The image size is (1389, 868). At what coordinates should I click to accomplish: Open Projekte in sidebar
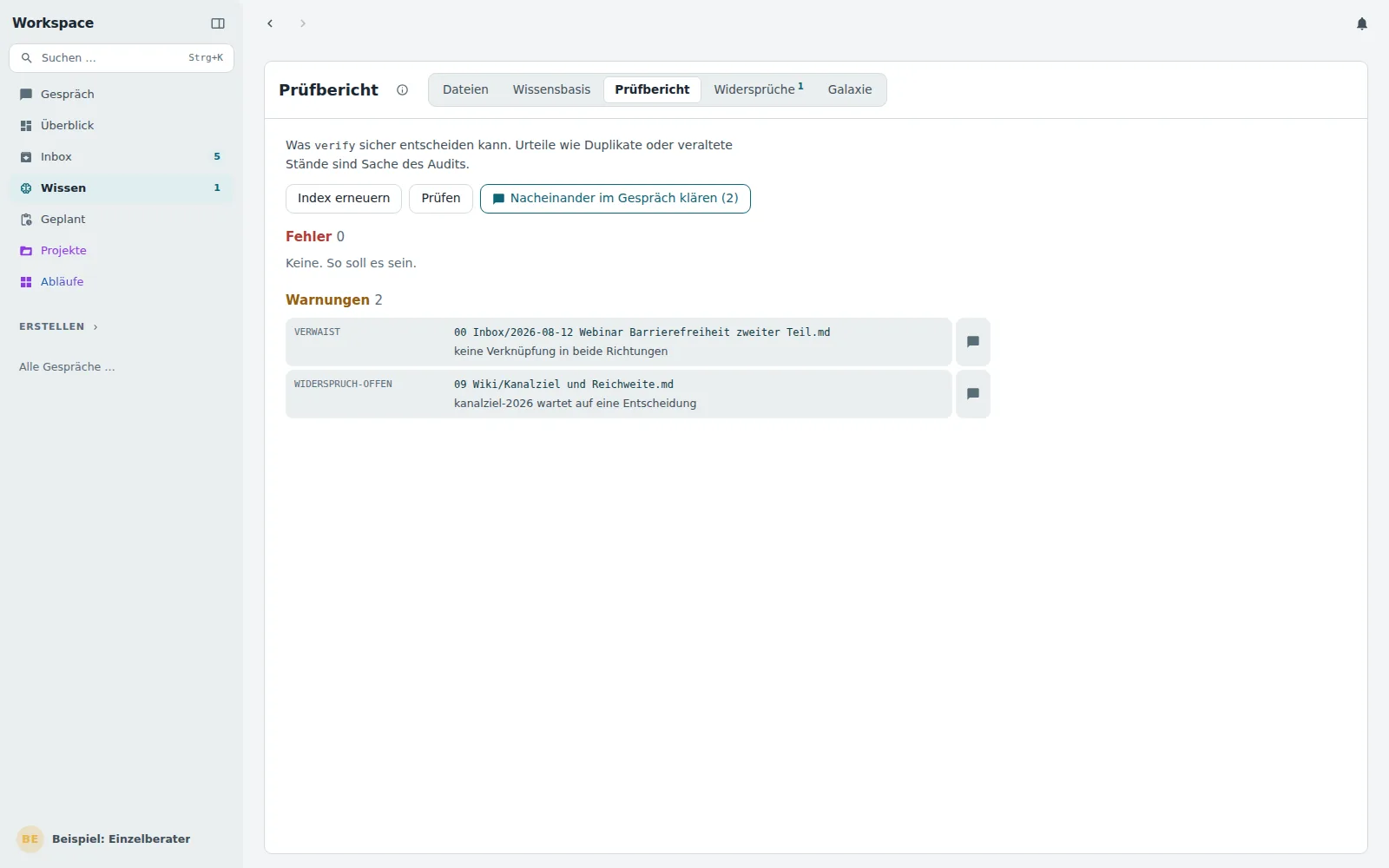tap(122, 250)
